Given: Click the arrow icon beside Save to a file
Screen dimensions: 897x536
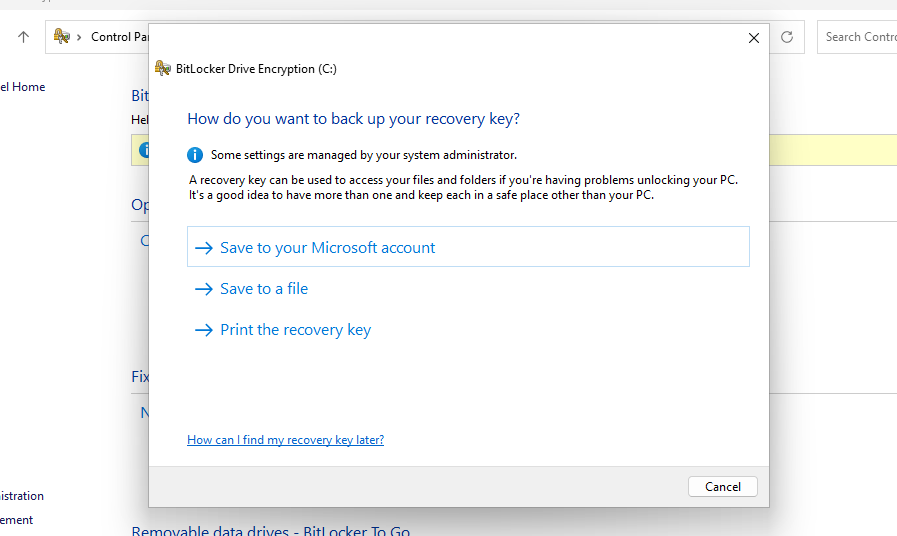Looking at the screenshot, I should click(x=204, y=289).
